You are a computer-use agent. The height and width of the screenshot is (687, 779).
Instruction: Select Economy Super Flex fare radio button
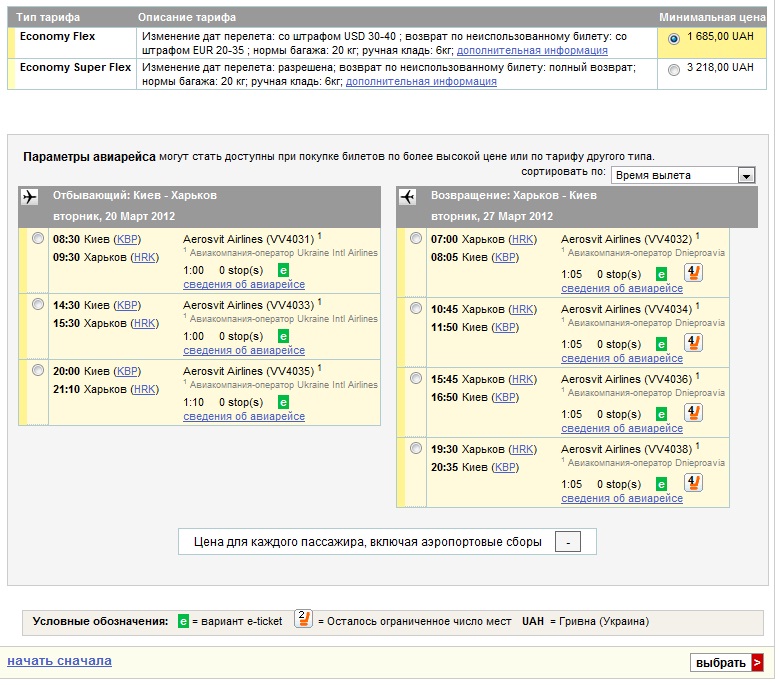click(x=673, y=70)
